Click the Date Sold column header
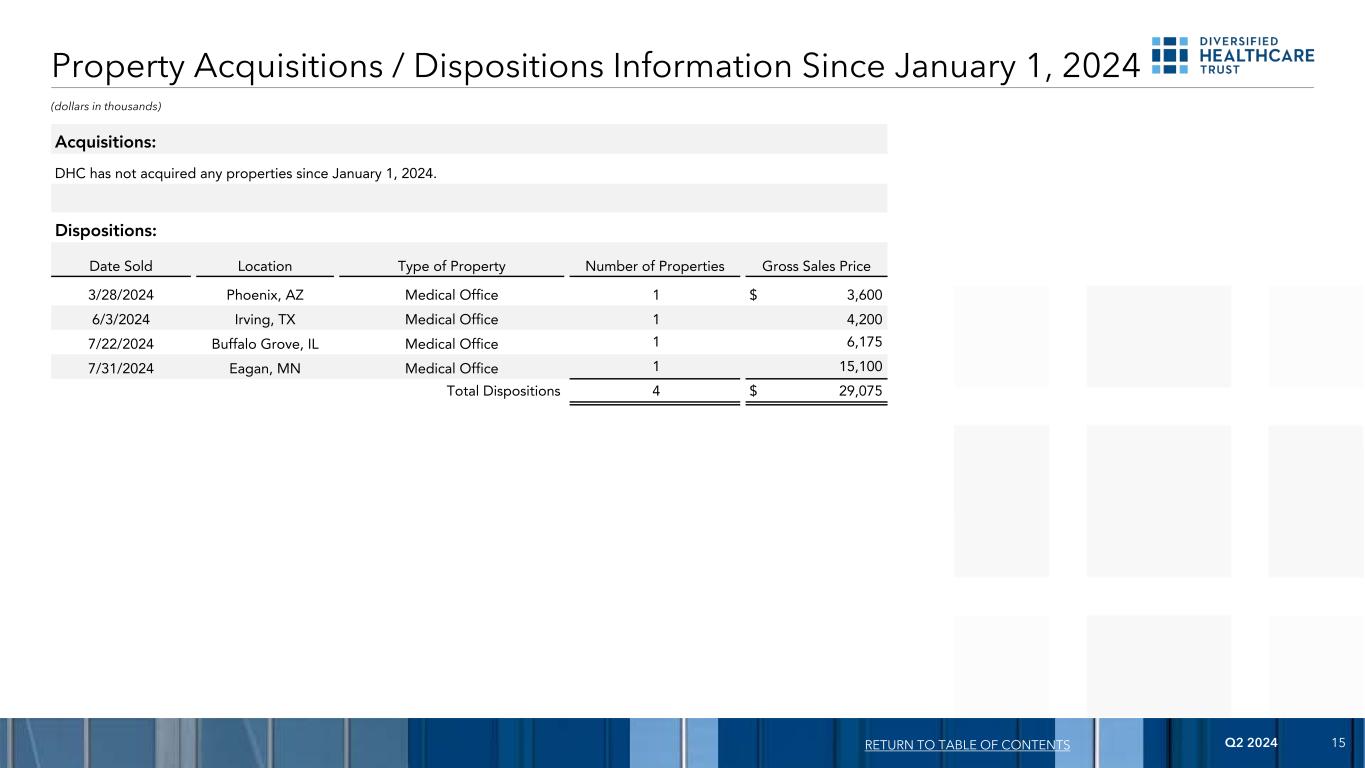This screenshot has width=1365, height=768. [120, 266]
